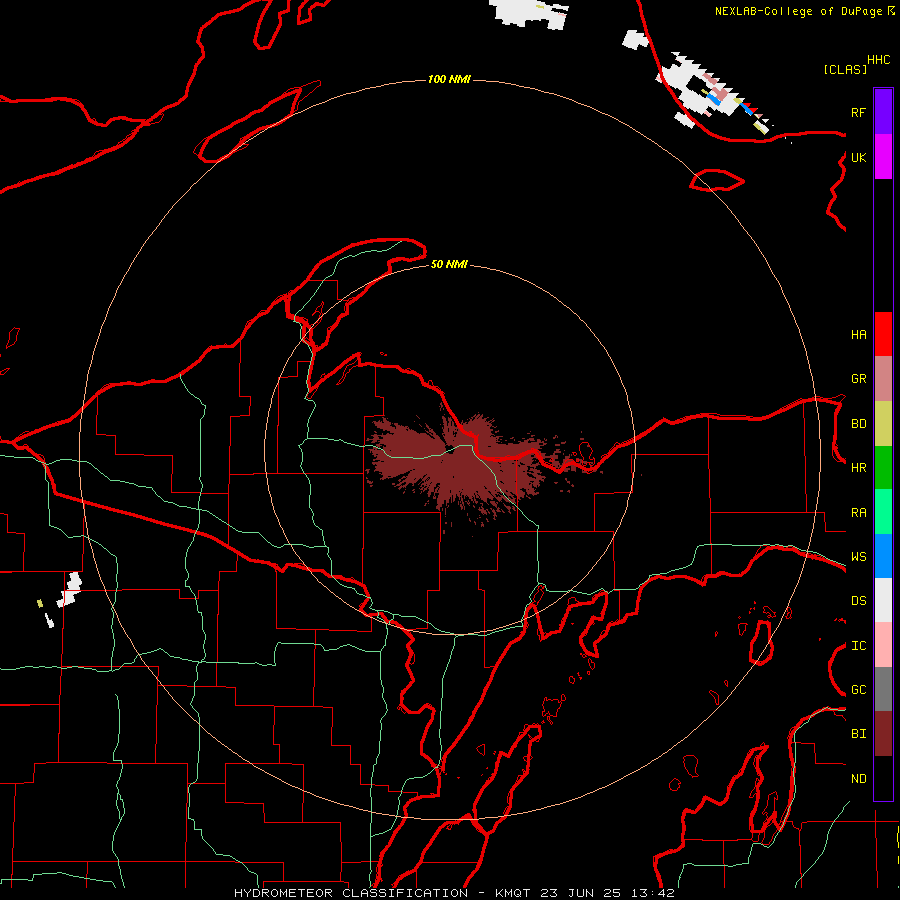This screenshot has height=900, width=900.
Task: Select the GR graupel color swatch
Action: click(x=883, y=379)
